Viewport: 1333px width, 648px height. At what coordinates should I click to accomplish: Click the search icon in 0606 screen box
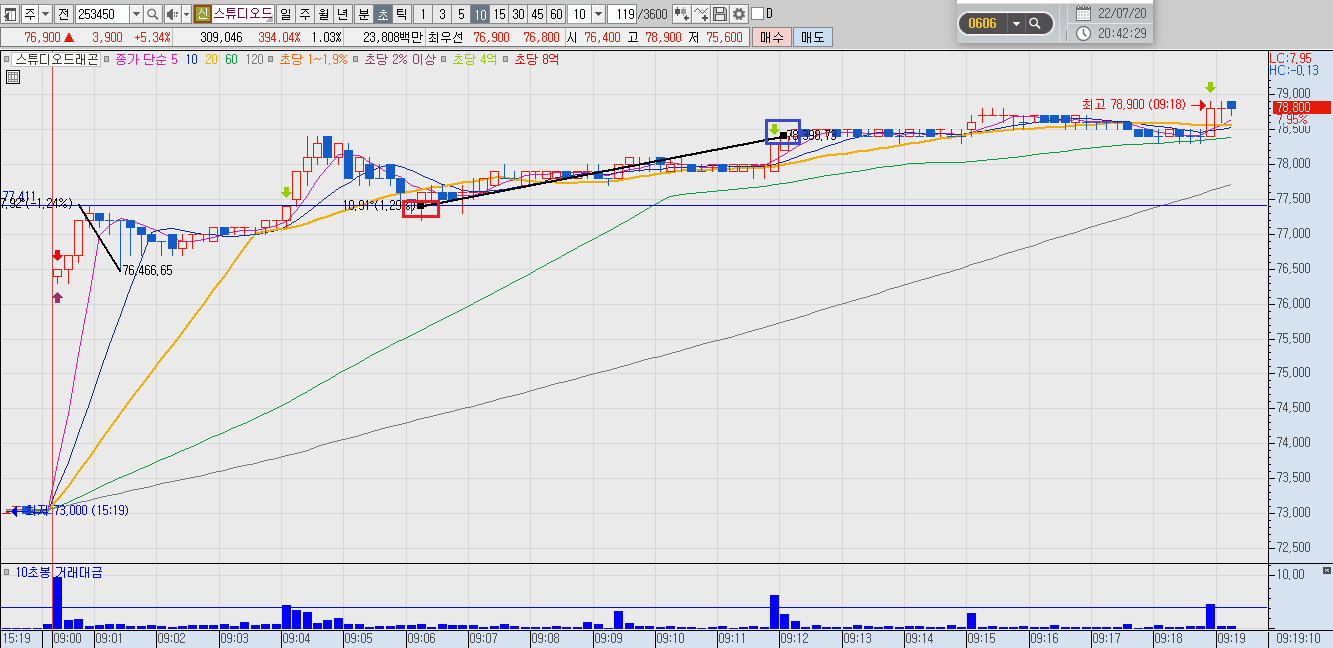[x=1035, y=23]
